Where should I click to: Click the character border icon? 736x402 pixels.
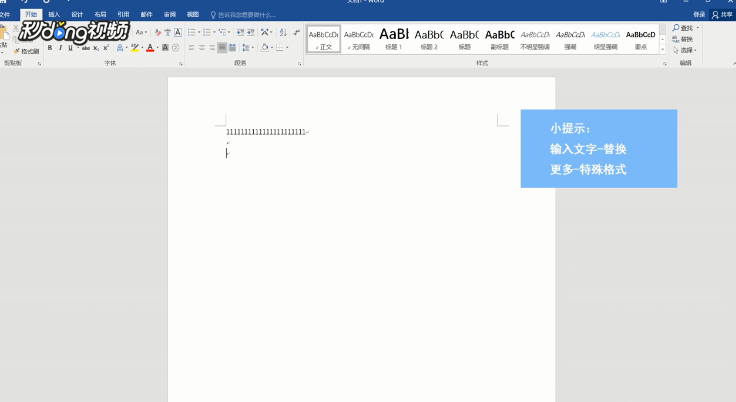point(178,32)
